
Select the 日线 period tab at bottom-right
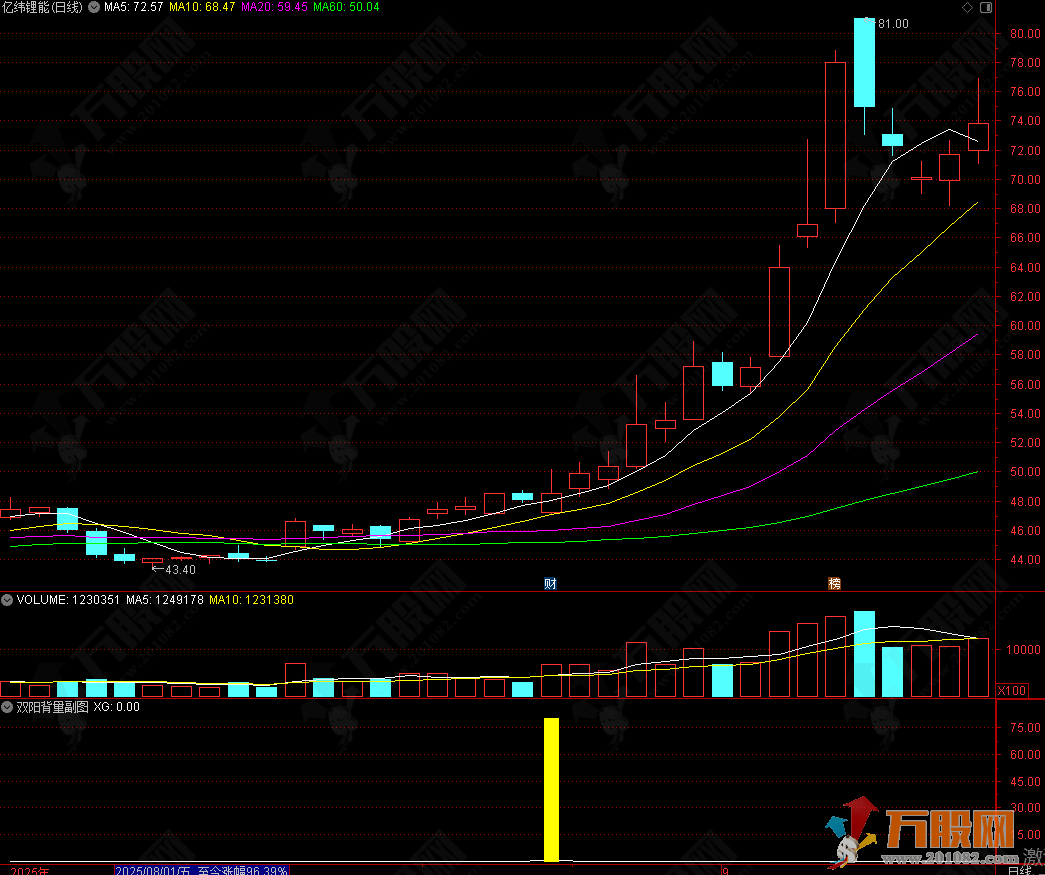coord(1020,870)
